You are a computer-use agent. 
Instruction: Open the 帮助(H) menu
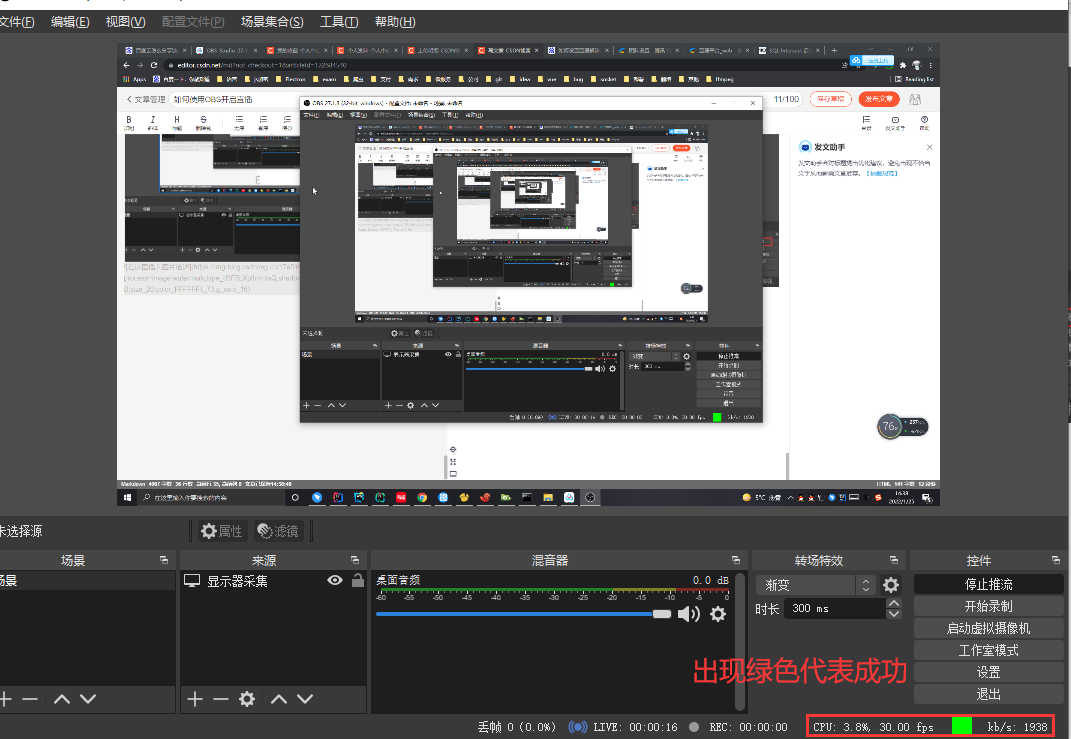[x=395, y=22]
